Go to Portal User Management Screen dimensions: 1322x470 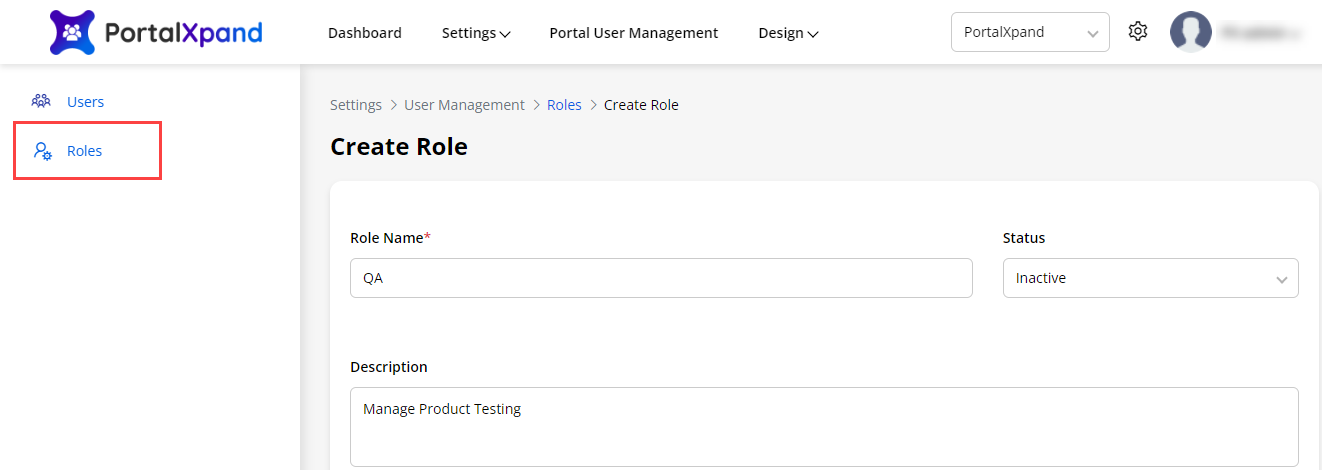(x=633, y=33)
